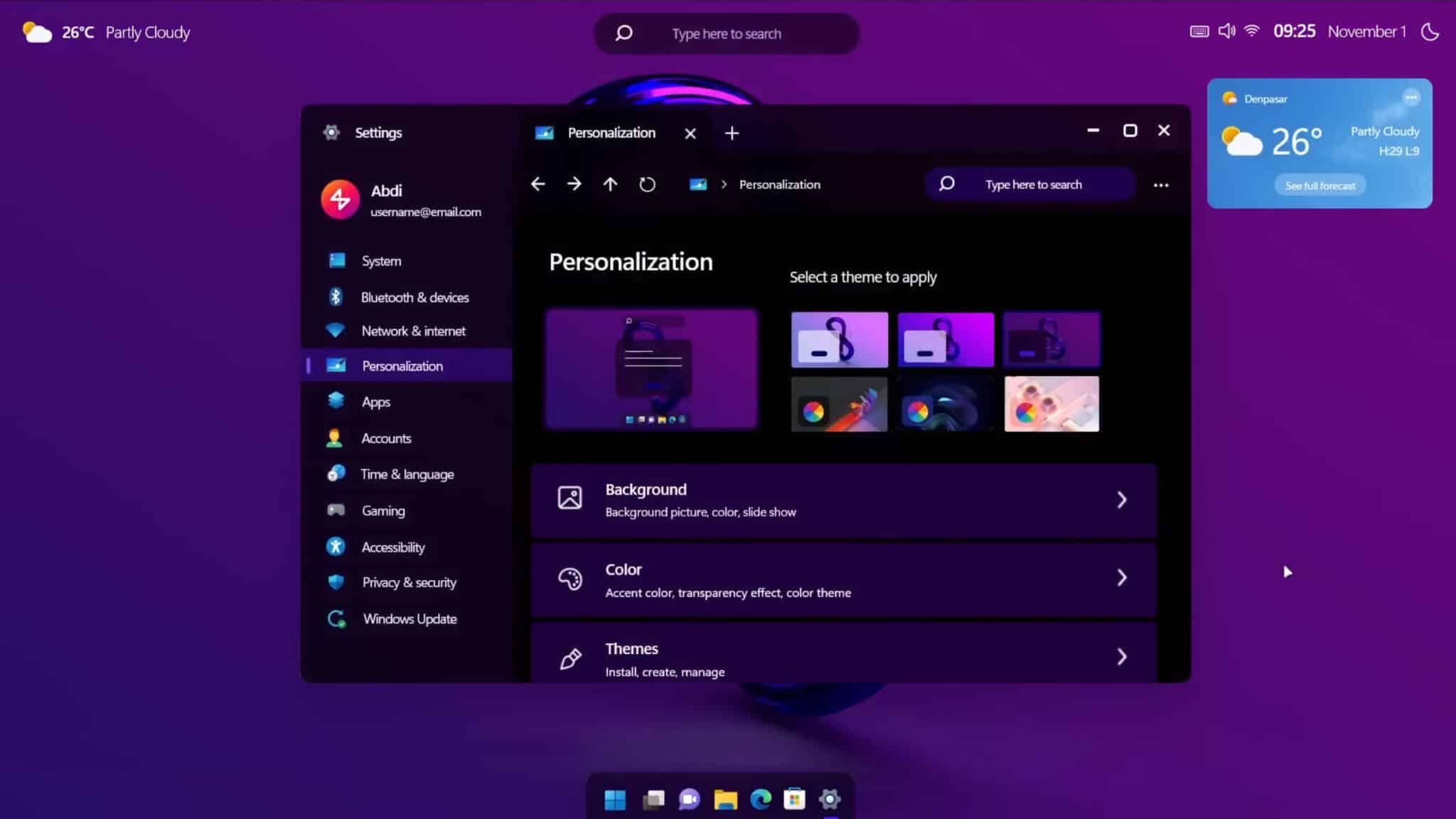
Task: Open Bluetooth & devices settings
Action: pos(414,297)
